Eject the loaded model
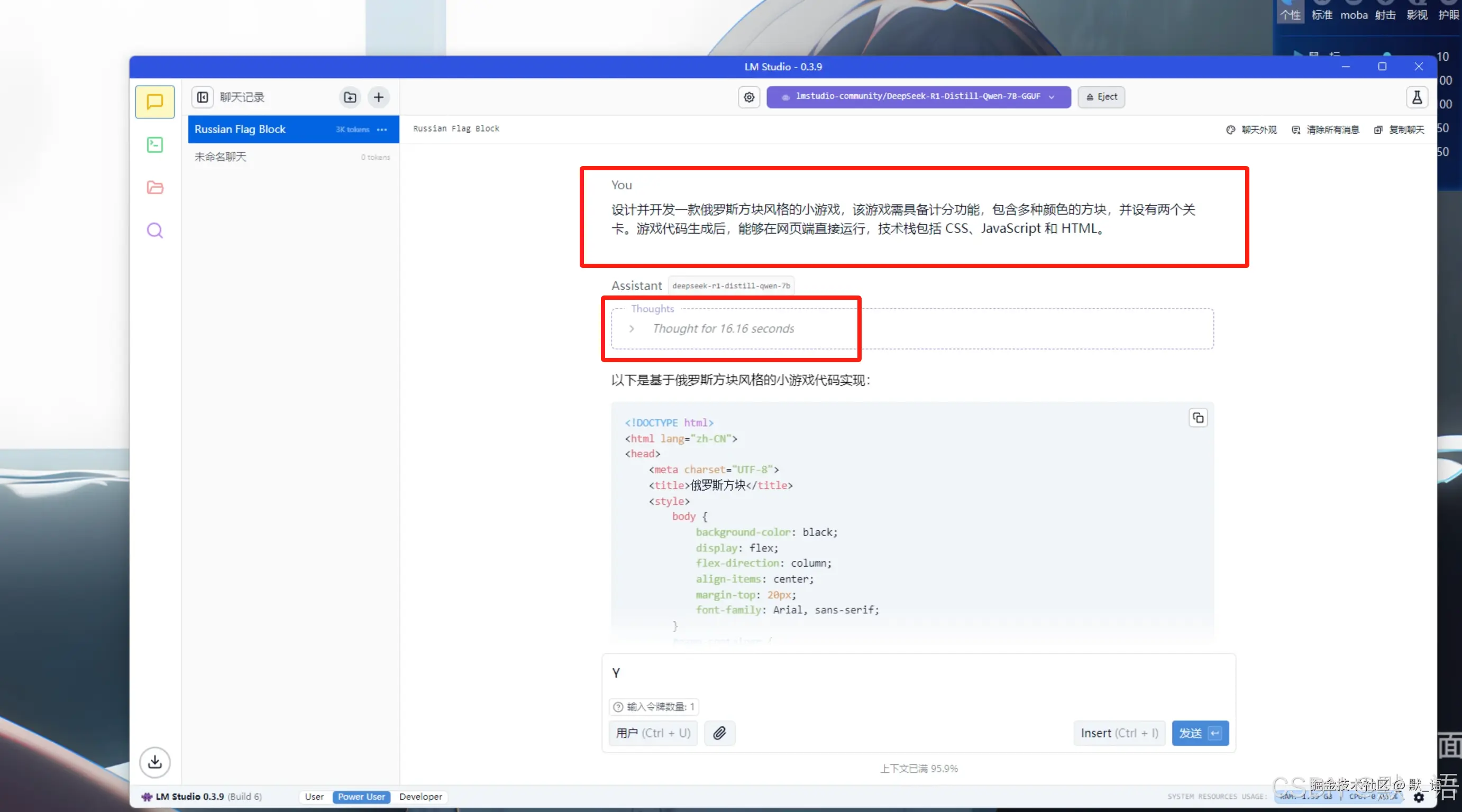This screenshot has height=812, width=1462. pos(1101,96)
